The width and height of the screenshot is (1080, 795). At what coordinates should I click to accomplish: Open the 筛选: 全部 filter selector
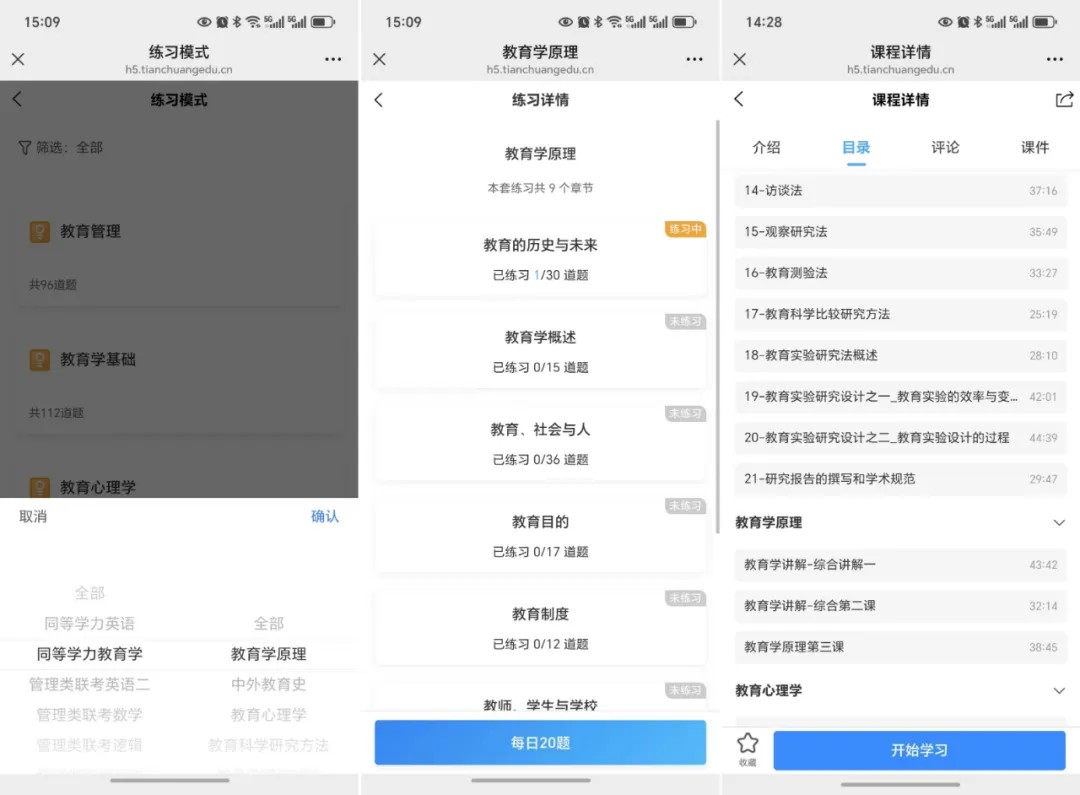pyautogui.click(x=60, y=146)
